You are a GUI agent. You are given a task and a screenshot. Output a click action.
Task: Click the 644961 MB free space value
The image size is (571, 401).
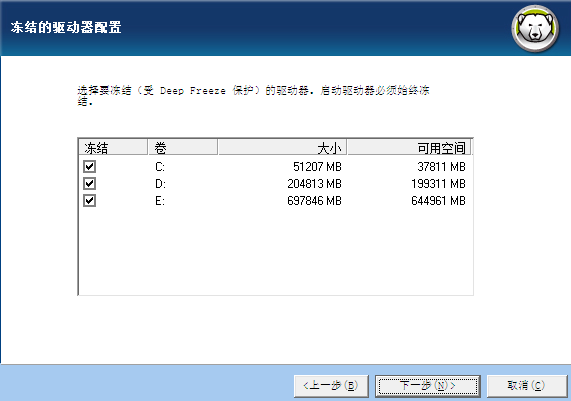438,201
